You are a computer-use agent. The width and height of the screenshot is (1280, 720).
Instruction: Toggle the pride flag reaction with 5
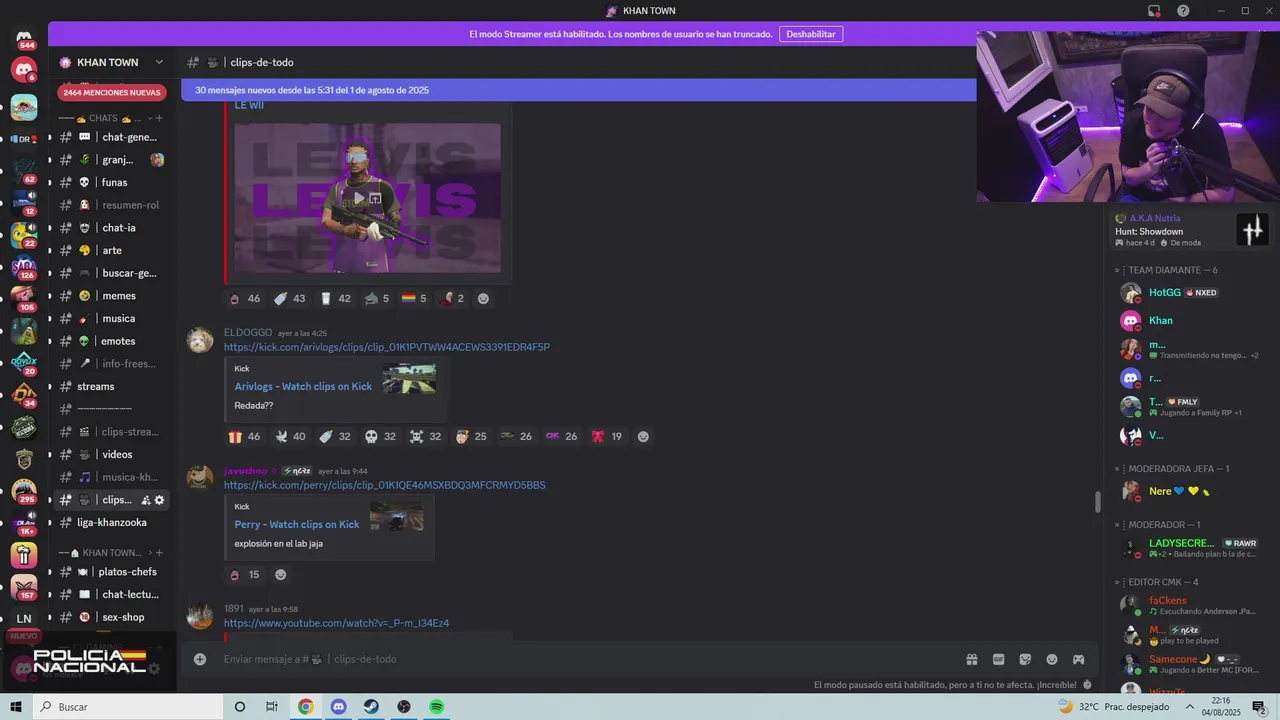coord(414,298)
